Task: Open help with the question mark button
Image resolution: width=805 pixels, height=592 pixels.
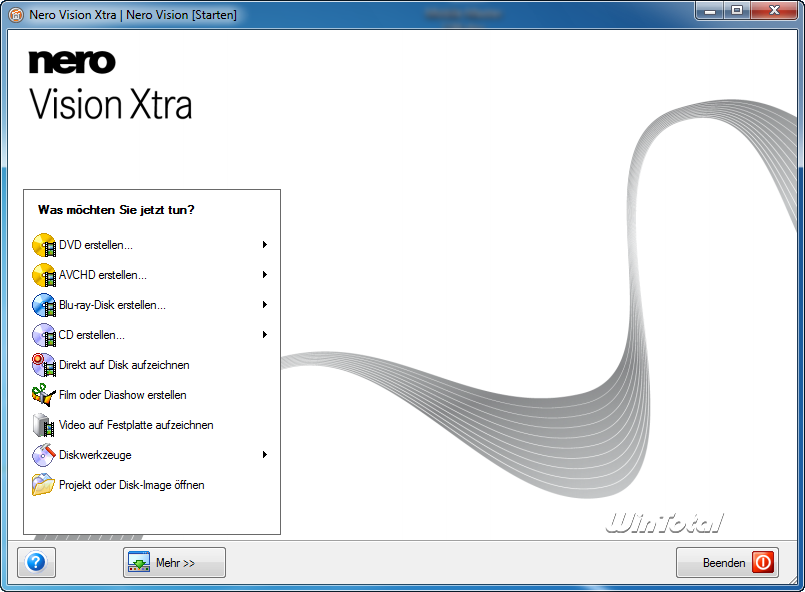Action: click(x=36, y=562)
